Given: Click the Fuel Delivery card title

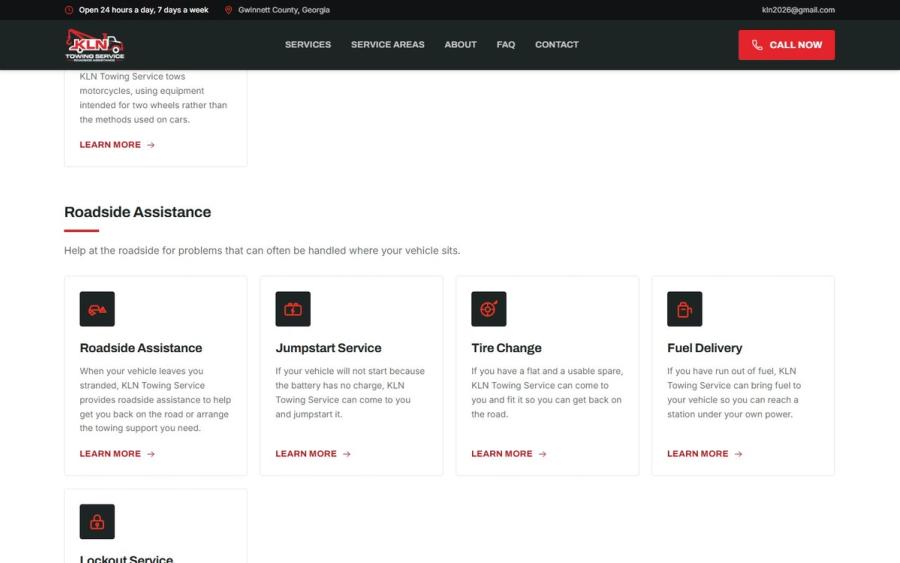Looking at the screenshot, I should tap(704, 348).
